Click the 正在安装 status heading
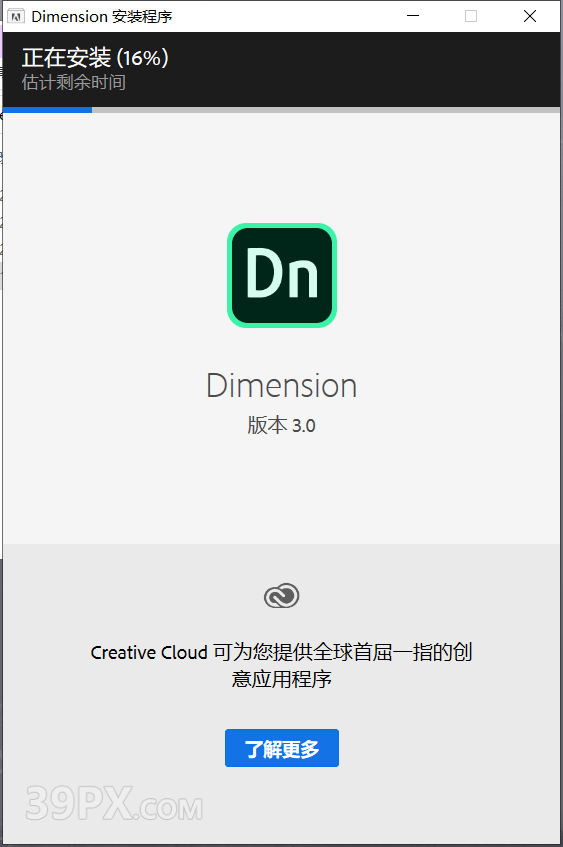Image resolution: width=563 pixels, height=847 pixels. 66,58
